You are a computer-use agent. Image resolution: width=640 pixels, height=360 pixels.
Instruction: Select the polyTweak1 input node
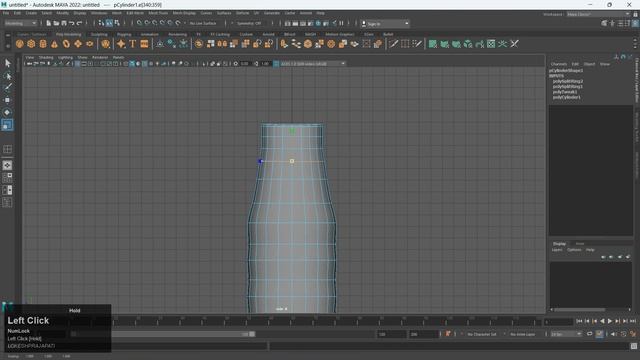pyautogui.click(x=565, y=92)
